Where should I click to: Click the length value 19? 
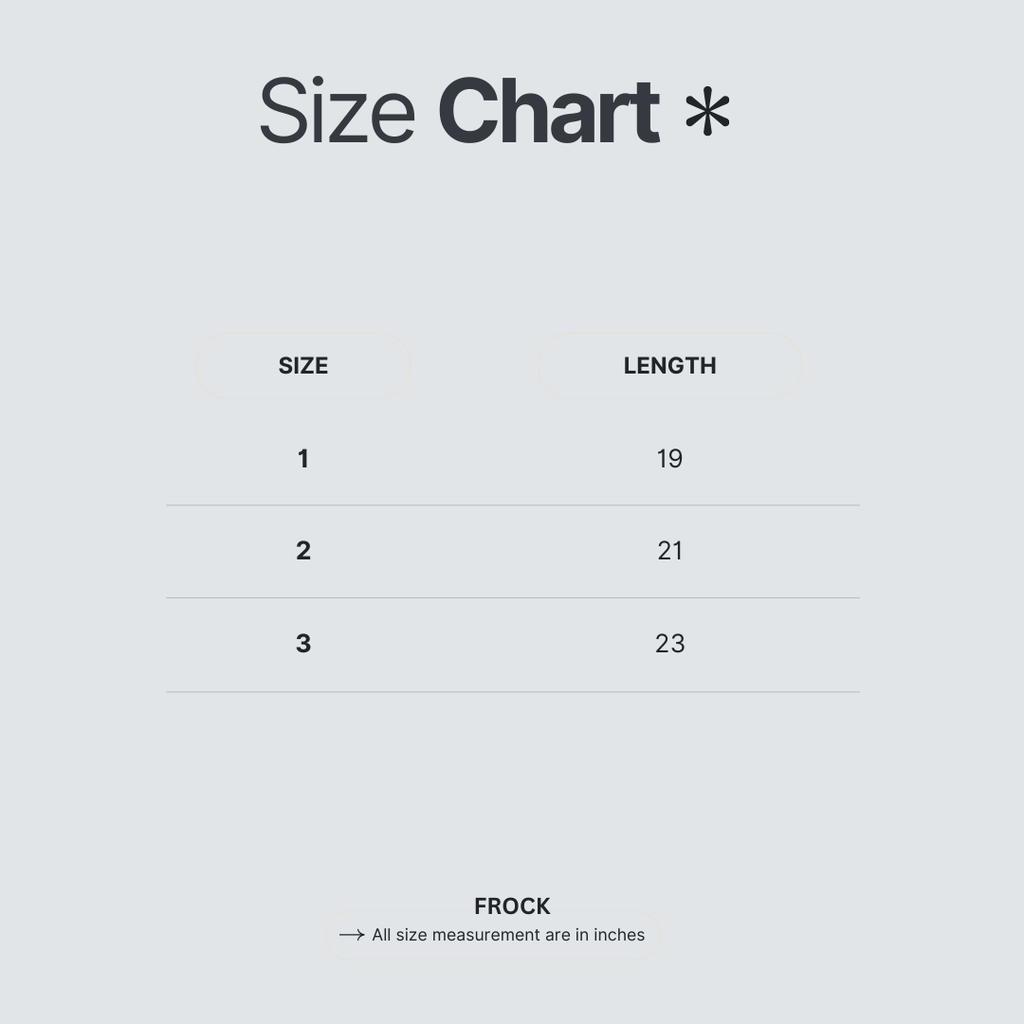669,459
